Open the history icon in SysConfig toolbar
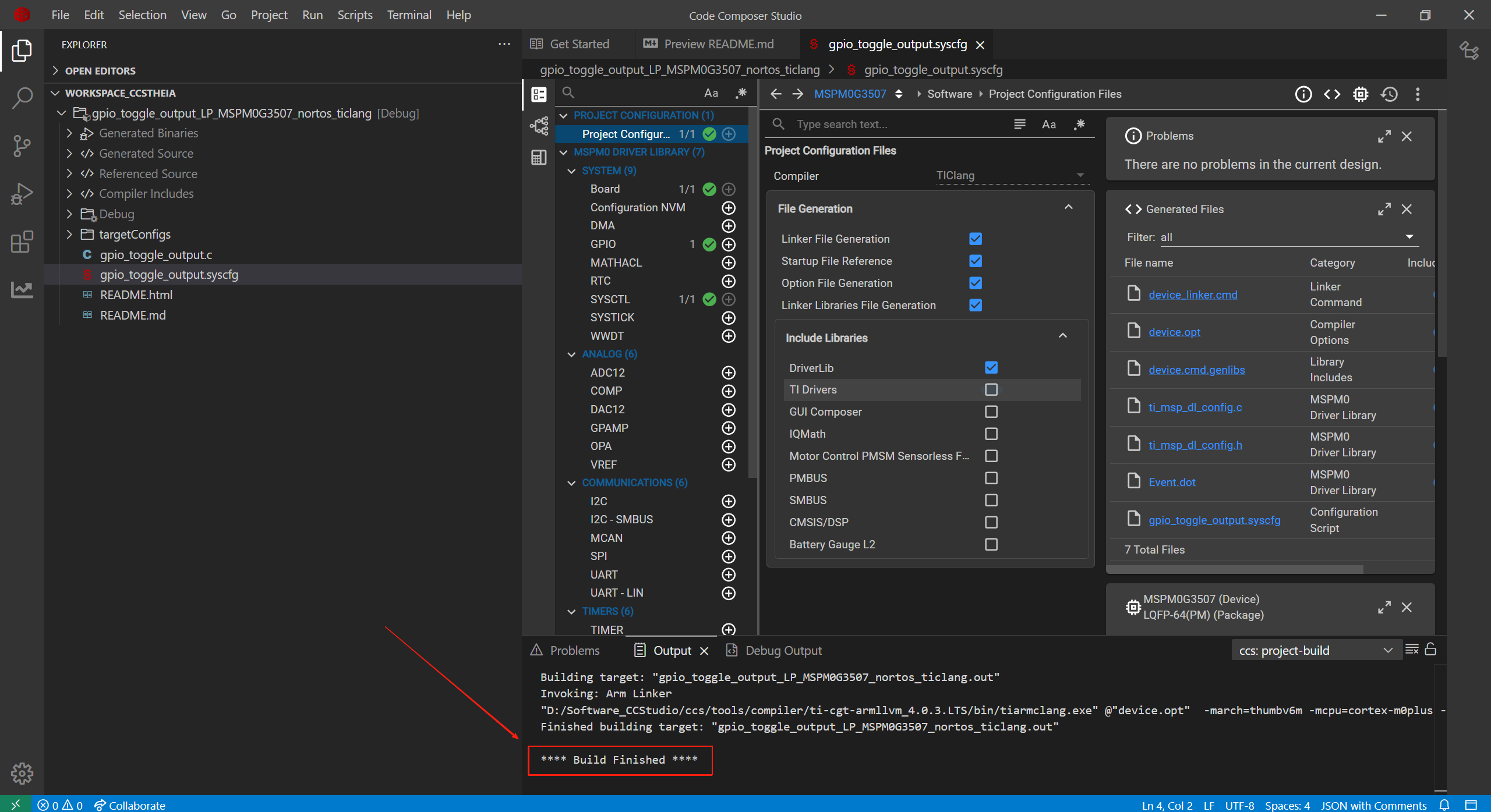This screenshot has width=1491, height=812. click(1389, 94)
